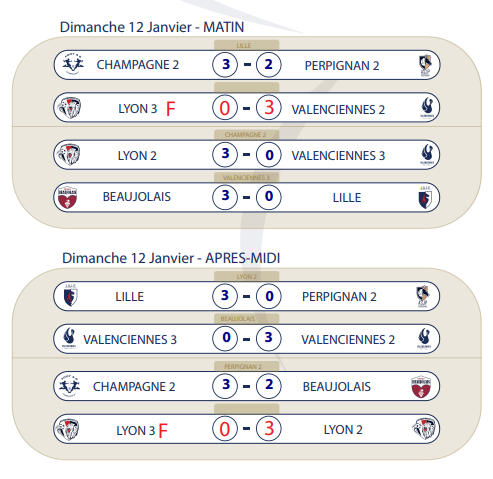Image resolution: width=493 pixels, height=479 pixels.
Task: Click the Champagne 2 logo in the first morning match
Action: click(x=73, y=64)
